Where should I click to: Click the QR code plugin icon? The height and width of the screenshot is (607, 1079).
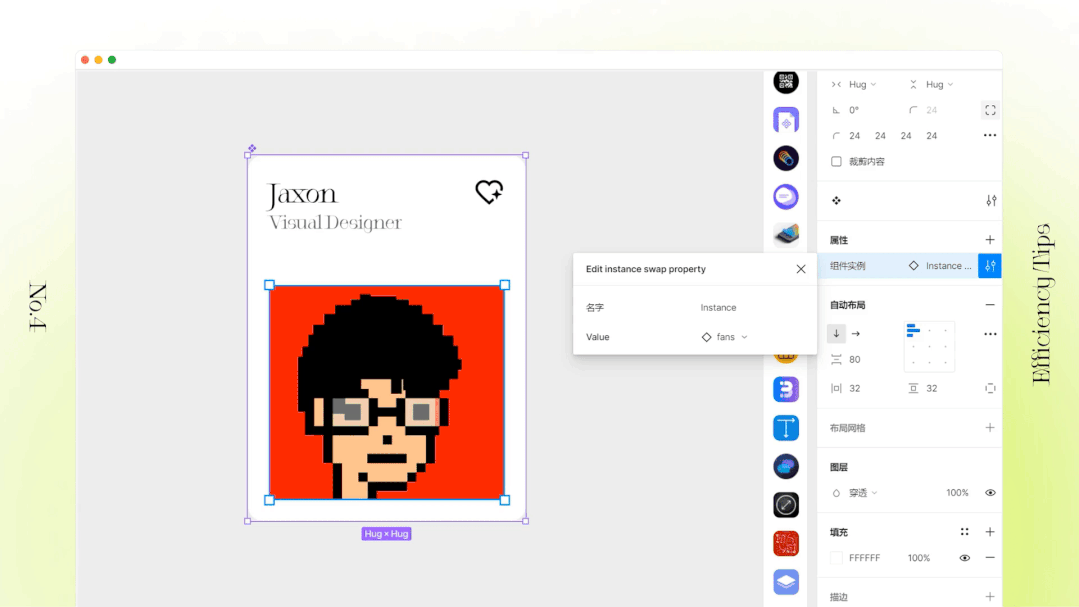click(x=786, y=82)
